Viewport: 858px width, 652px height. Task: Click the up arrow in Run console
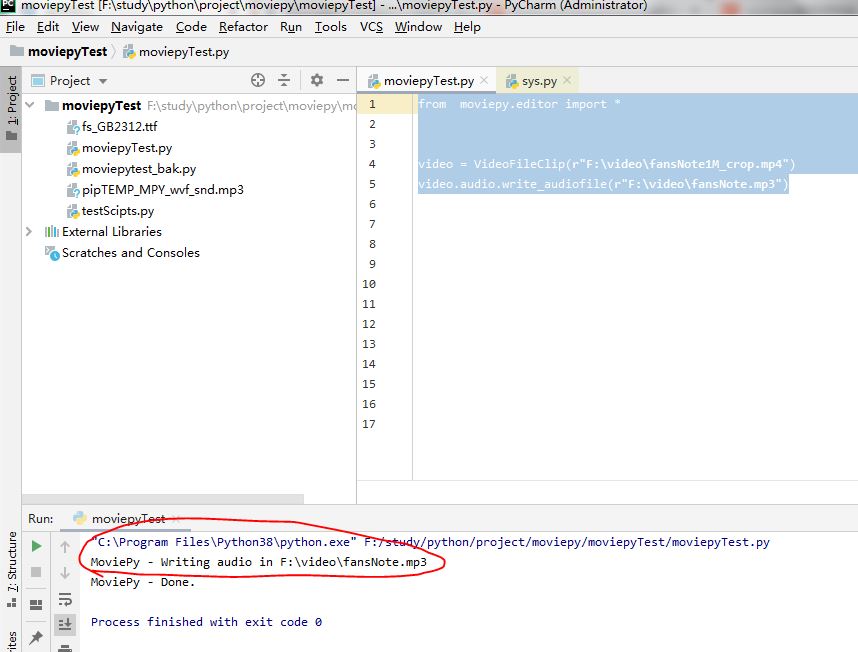[65, 546]
